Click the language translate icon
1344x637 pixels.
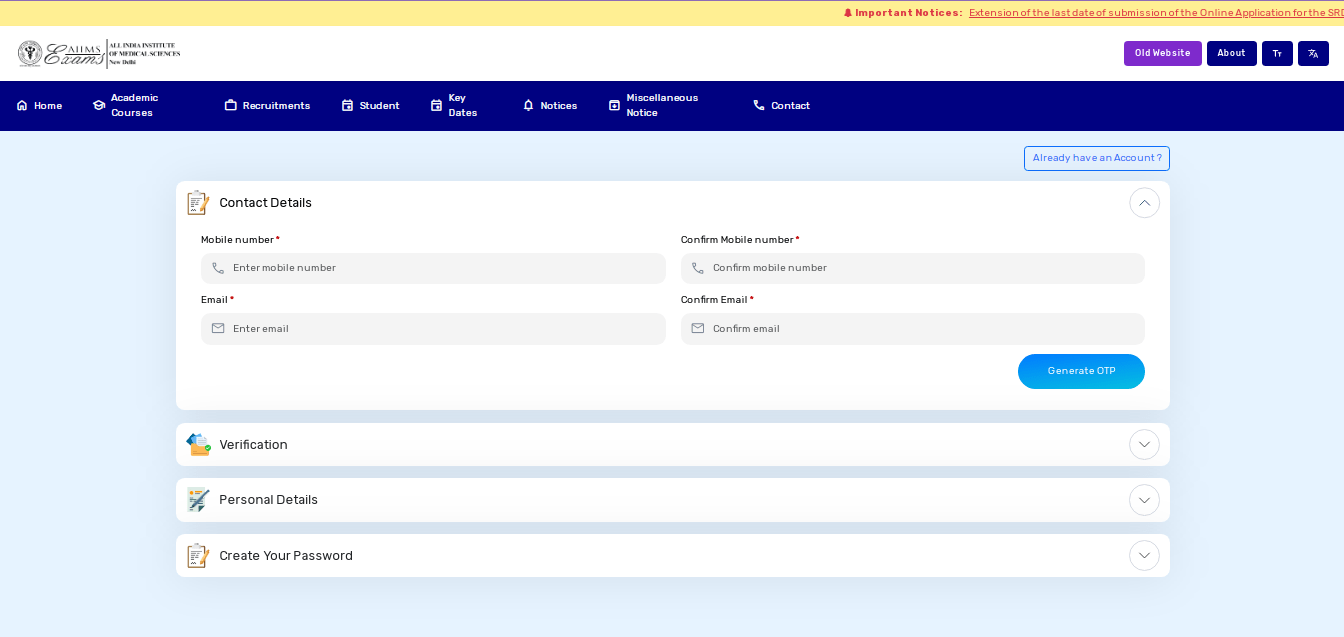pos(1313,54)
